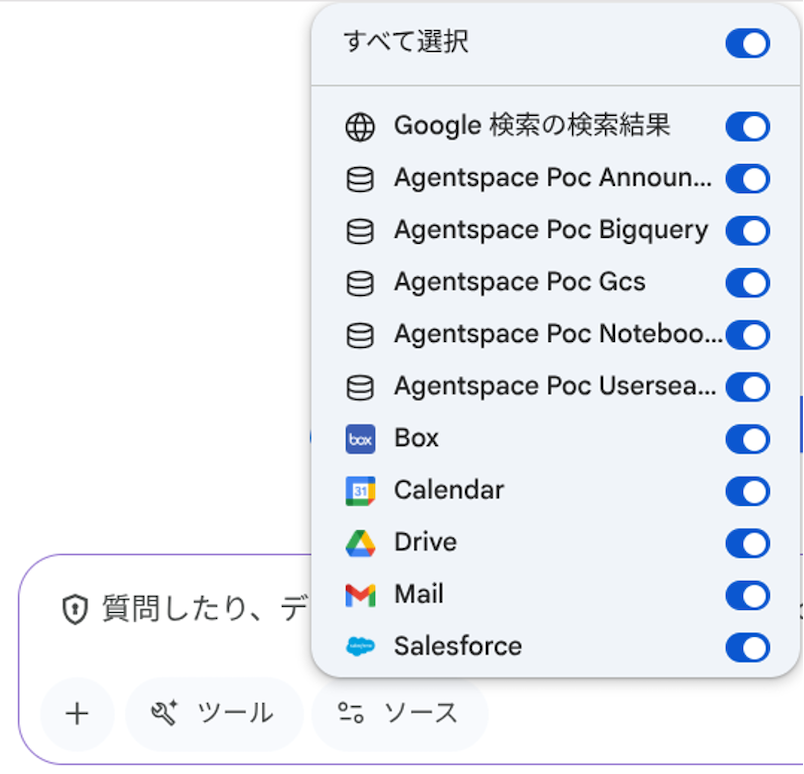804x774 pixels.
Task: Toggle Agentspace Poc Bigquery switch
Action: [748, 231]
